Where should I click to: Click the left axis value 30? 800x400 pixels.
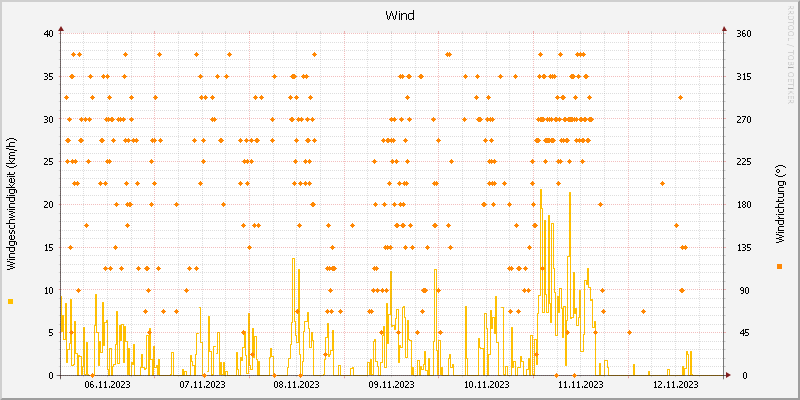click(48, 119)
